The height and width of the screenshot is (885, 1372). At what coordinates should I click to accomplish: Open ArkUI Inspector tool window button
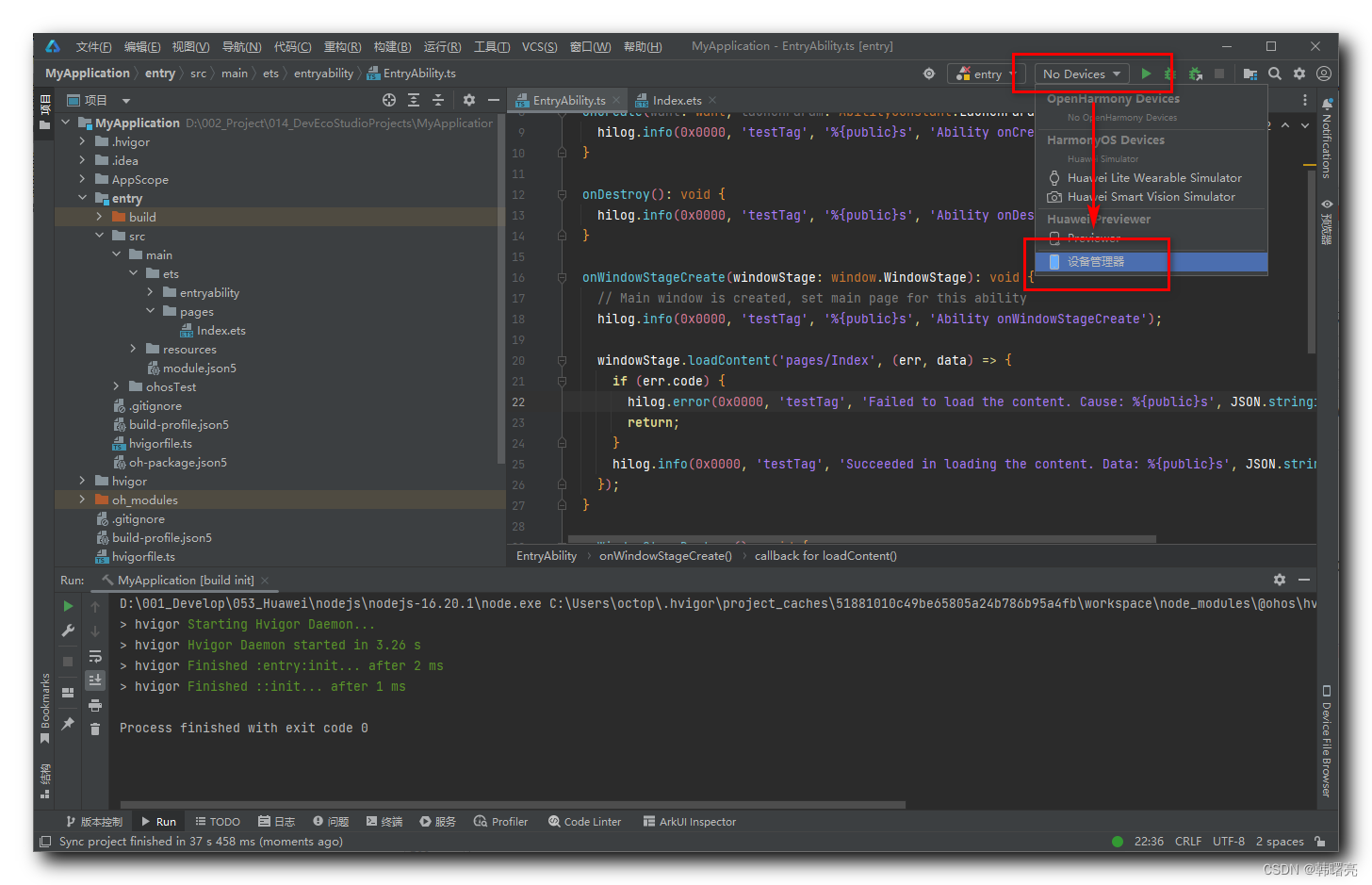pos(689,822)
